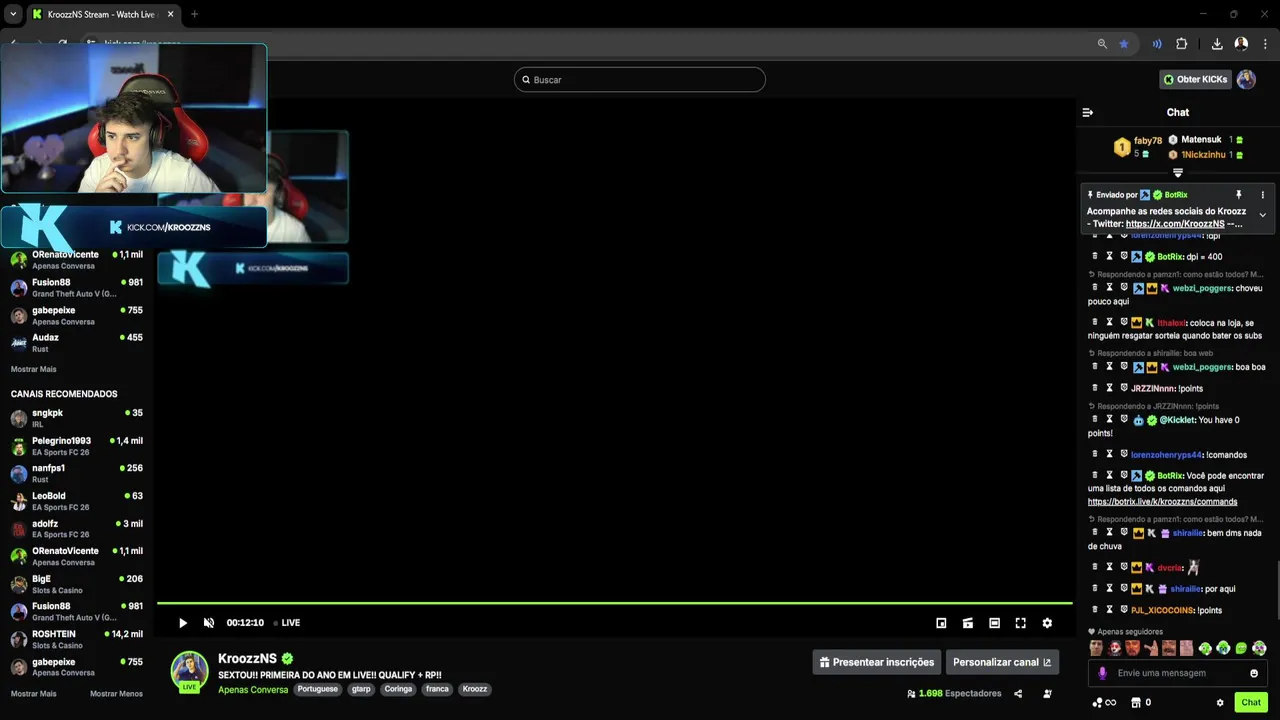This screenshot has height=720, width=1280.
Task: Open the x.com/KroozzNS link
Action: [1175, 224]
